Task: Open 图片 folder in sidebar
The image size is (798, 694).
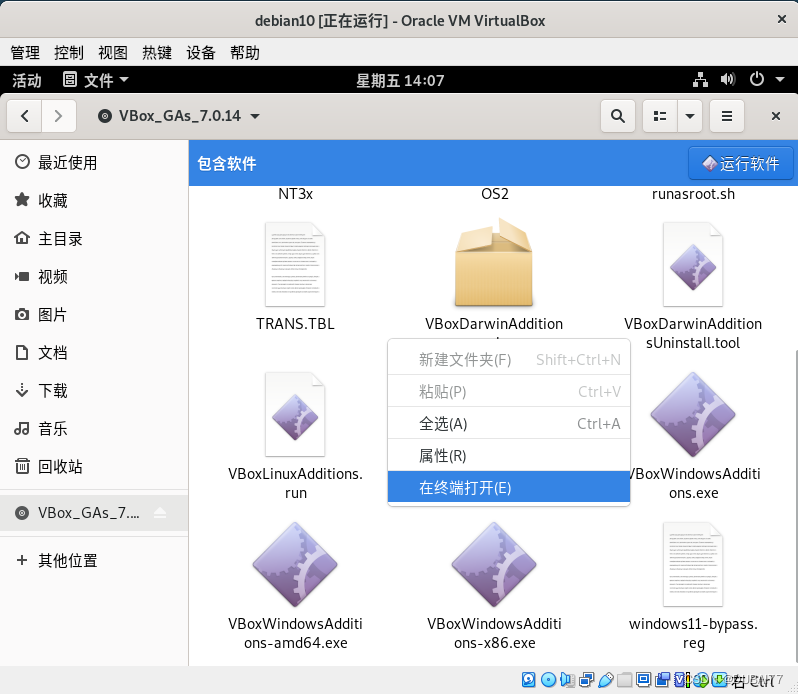Action: pyautogui.click(x=94, y=314)
